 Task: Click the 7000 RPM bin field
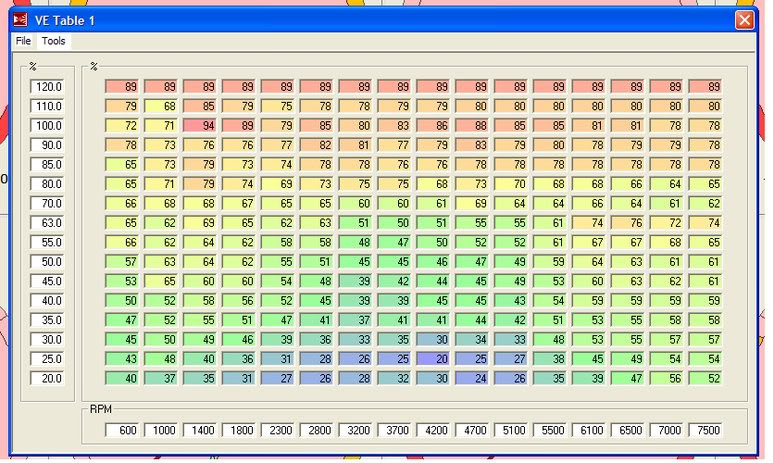667,430
